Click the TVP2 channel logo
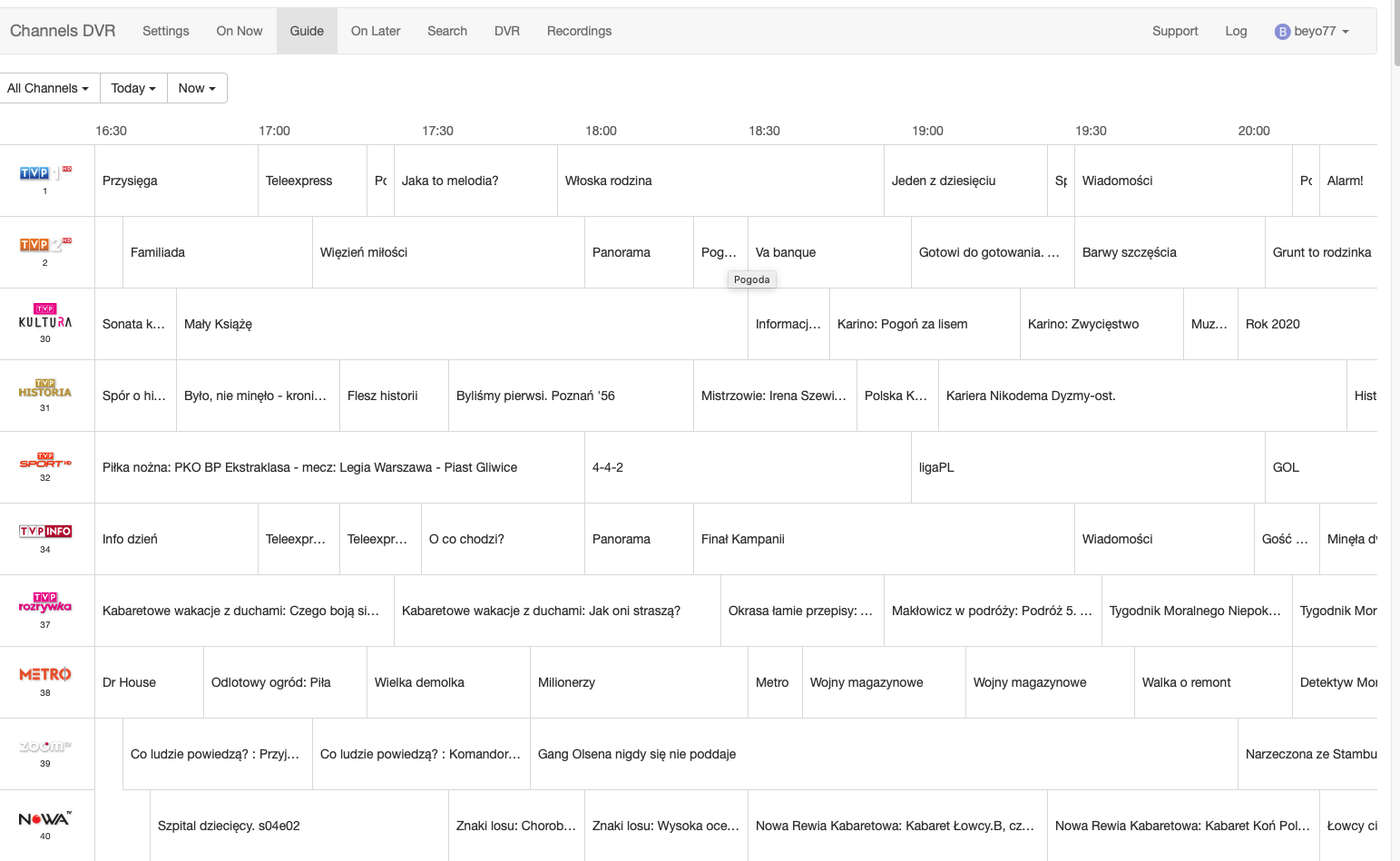 44,244
